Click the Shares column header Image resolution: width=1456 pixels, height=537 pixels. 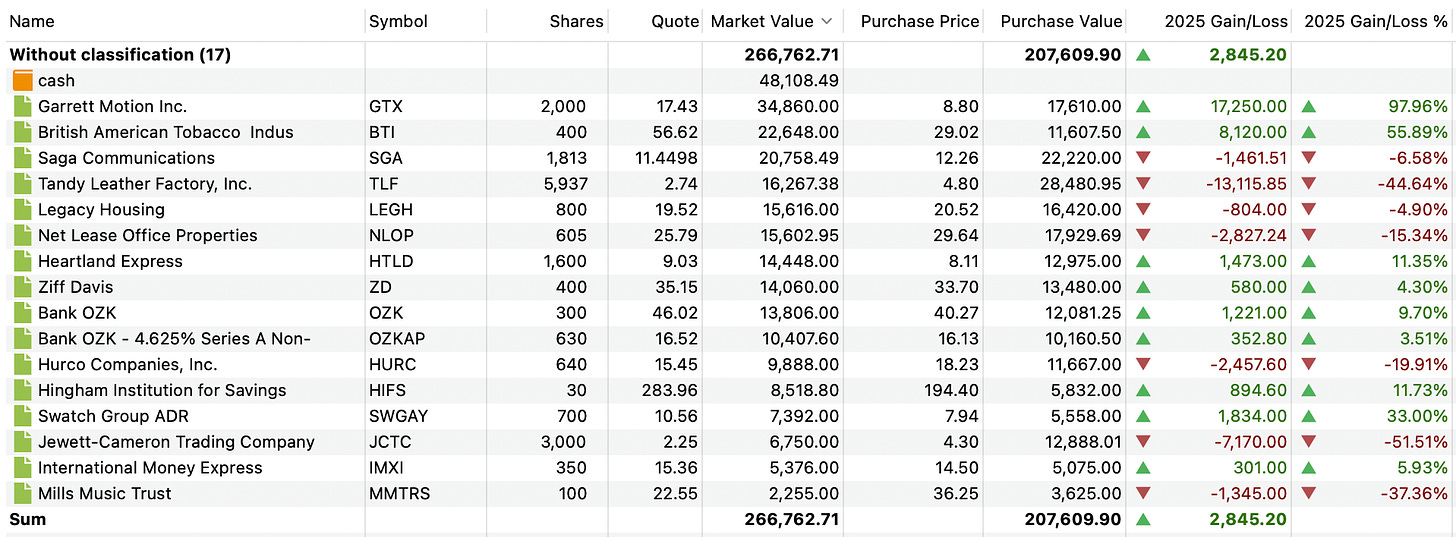[x=576, y=21]
